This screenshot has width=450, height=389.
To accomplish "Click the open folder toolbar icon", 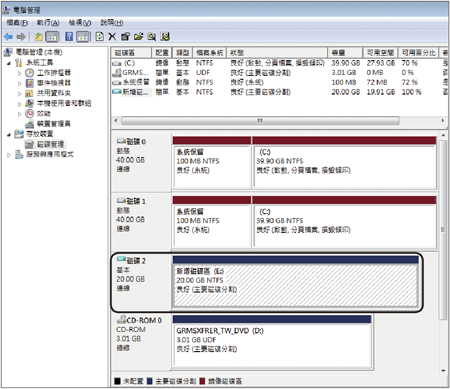I will 138,36.
